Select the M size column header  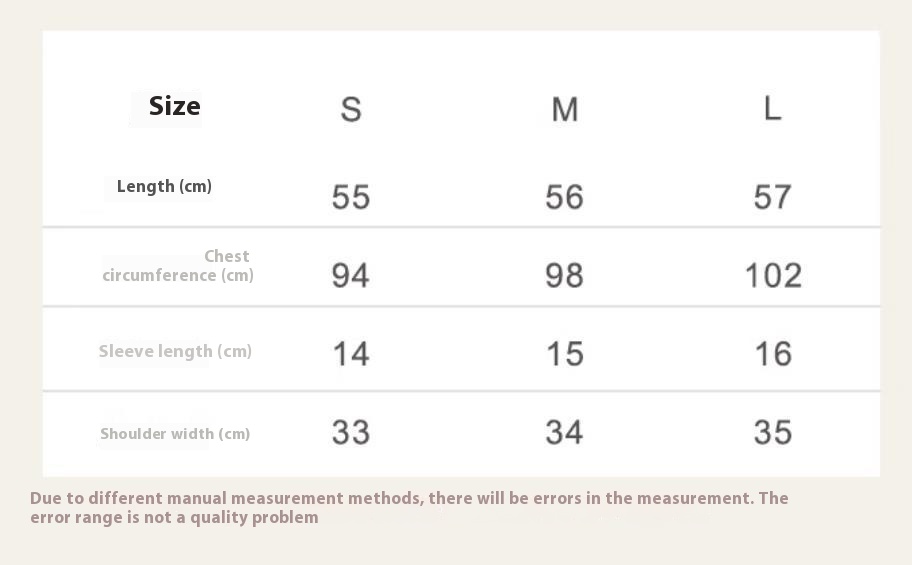tap(565, 109)
